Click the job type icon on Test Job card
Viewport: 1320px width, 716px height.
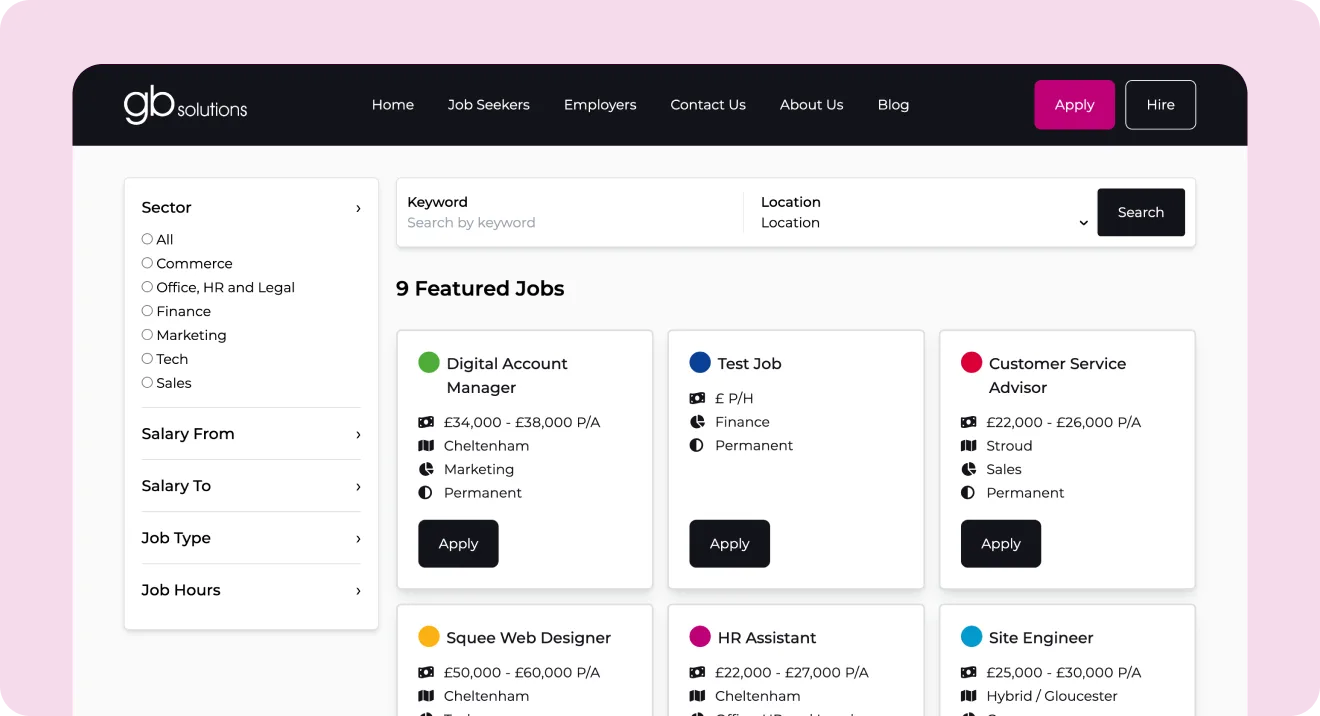pyautogui.click(x=696, y=445)
